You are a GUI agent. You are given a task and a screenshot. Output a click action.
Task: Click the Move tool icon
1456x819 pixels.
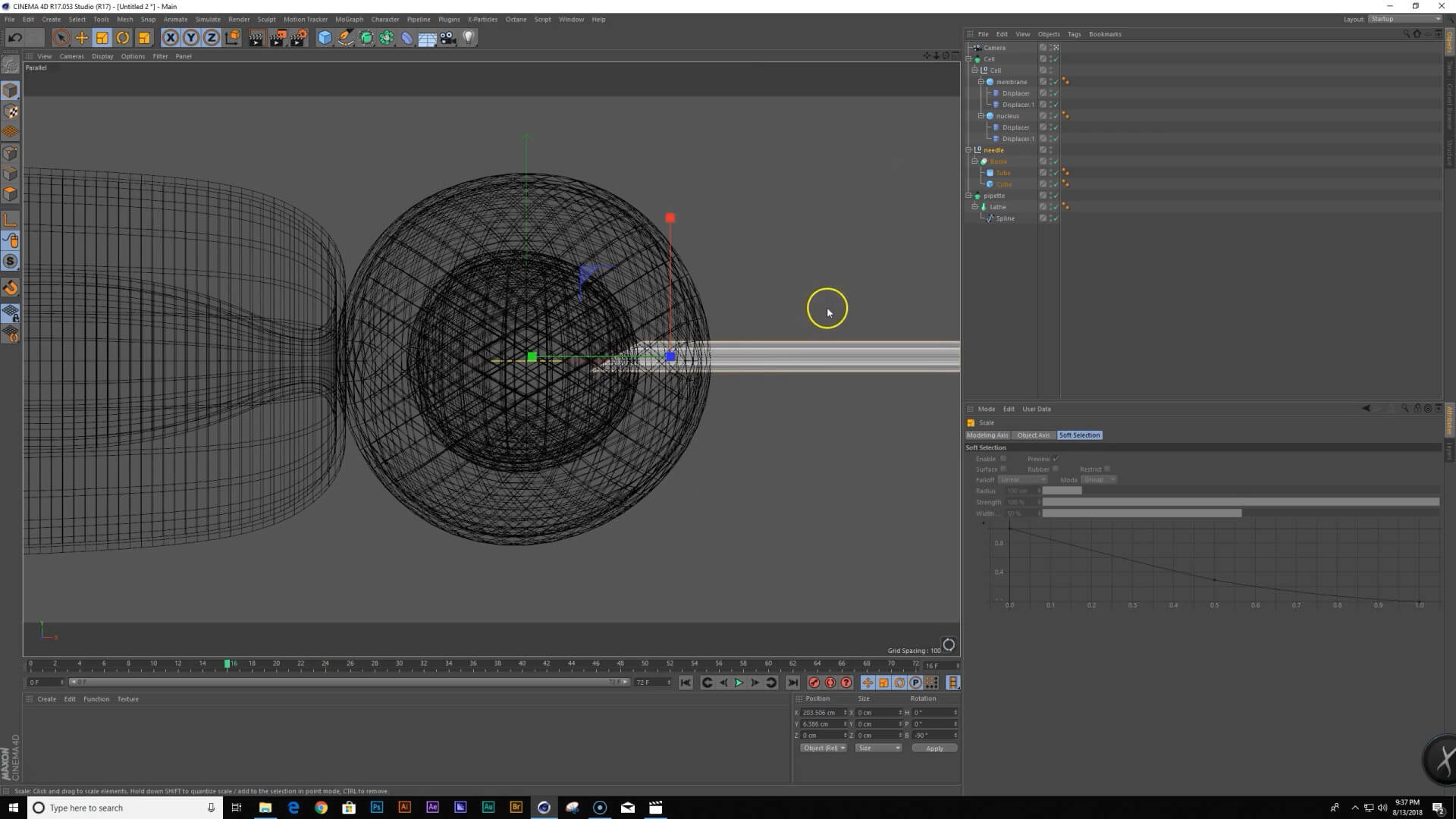click(x=82, y=38)
